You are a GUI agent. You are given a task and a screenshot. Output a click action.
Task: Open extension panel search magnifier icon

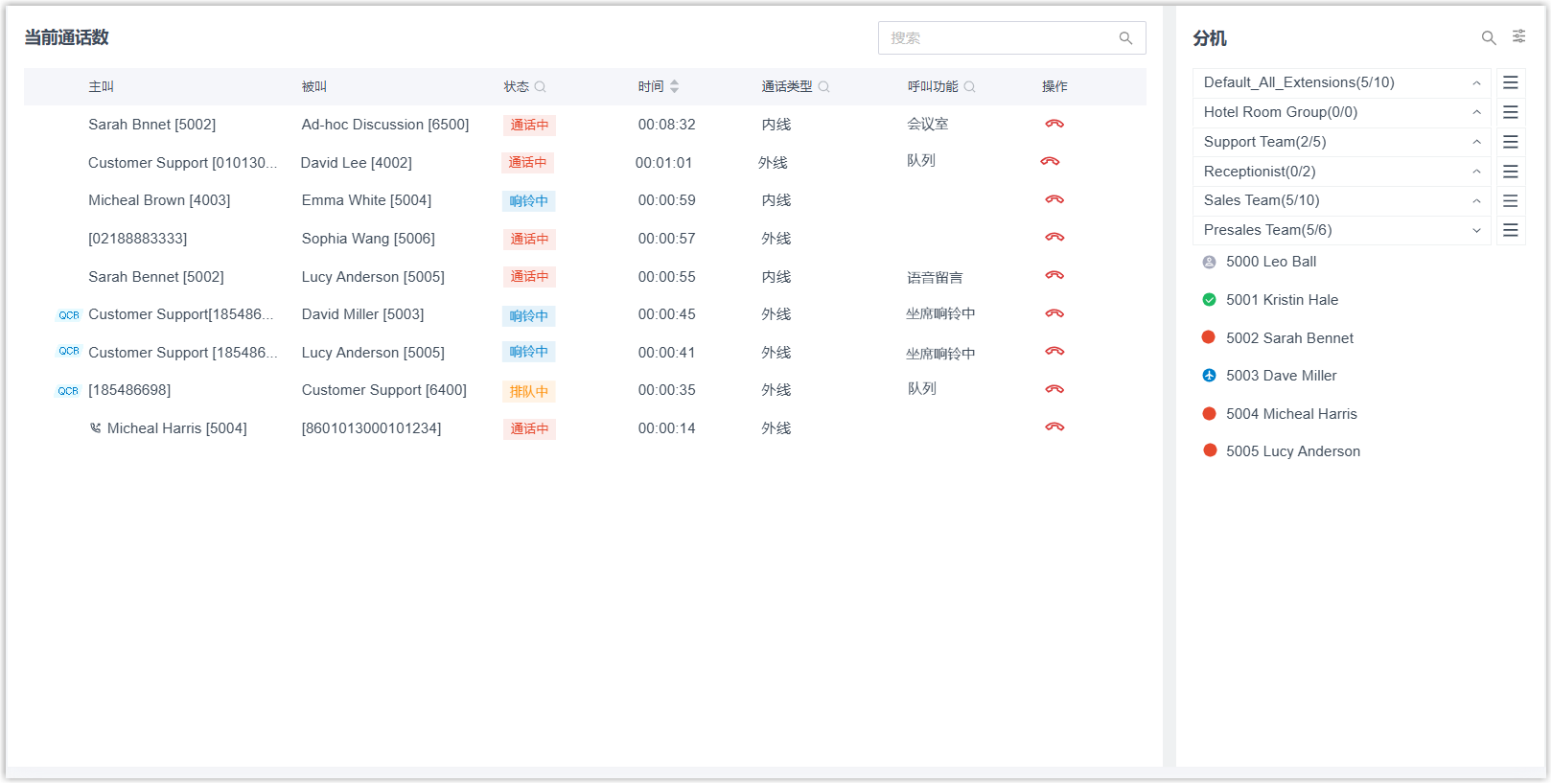tap(1488, 38)
